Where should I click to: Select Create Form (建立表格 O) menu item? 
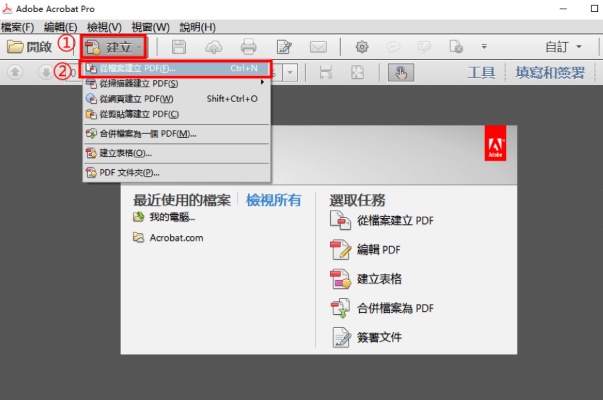point(176,153)
